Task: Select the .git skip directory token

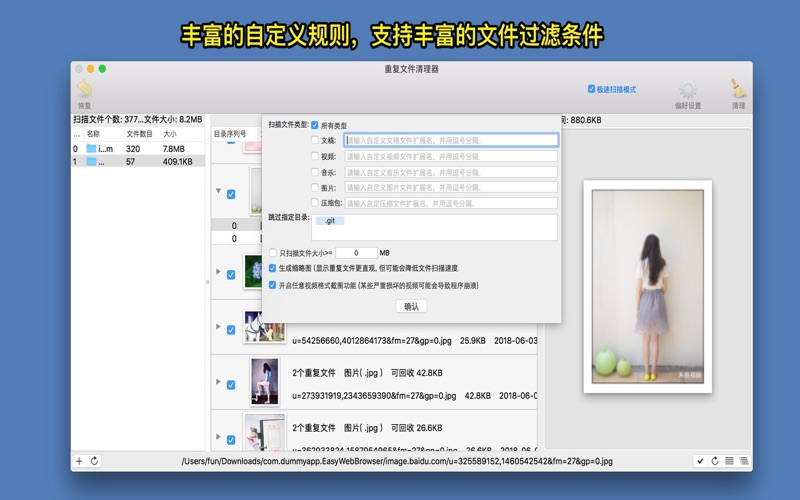Action: pyautogui.click(x=330, y=220)
